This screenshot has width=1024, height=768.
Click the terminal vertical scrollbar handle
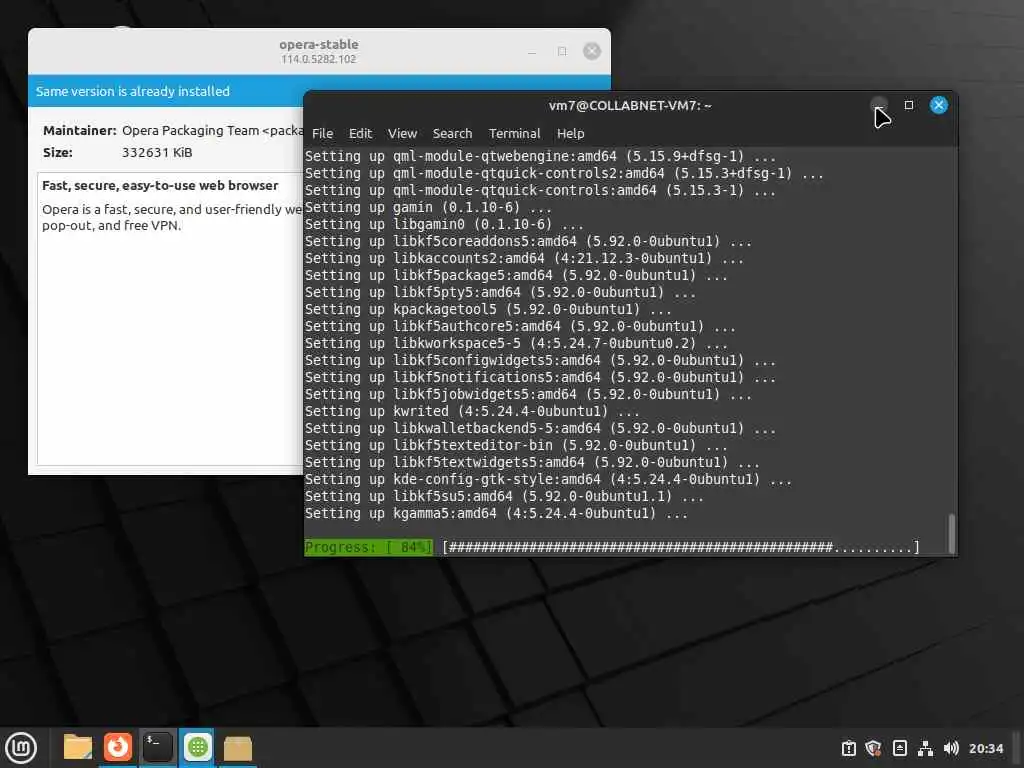tap(952, 533)
